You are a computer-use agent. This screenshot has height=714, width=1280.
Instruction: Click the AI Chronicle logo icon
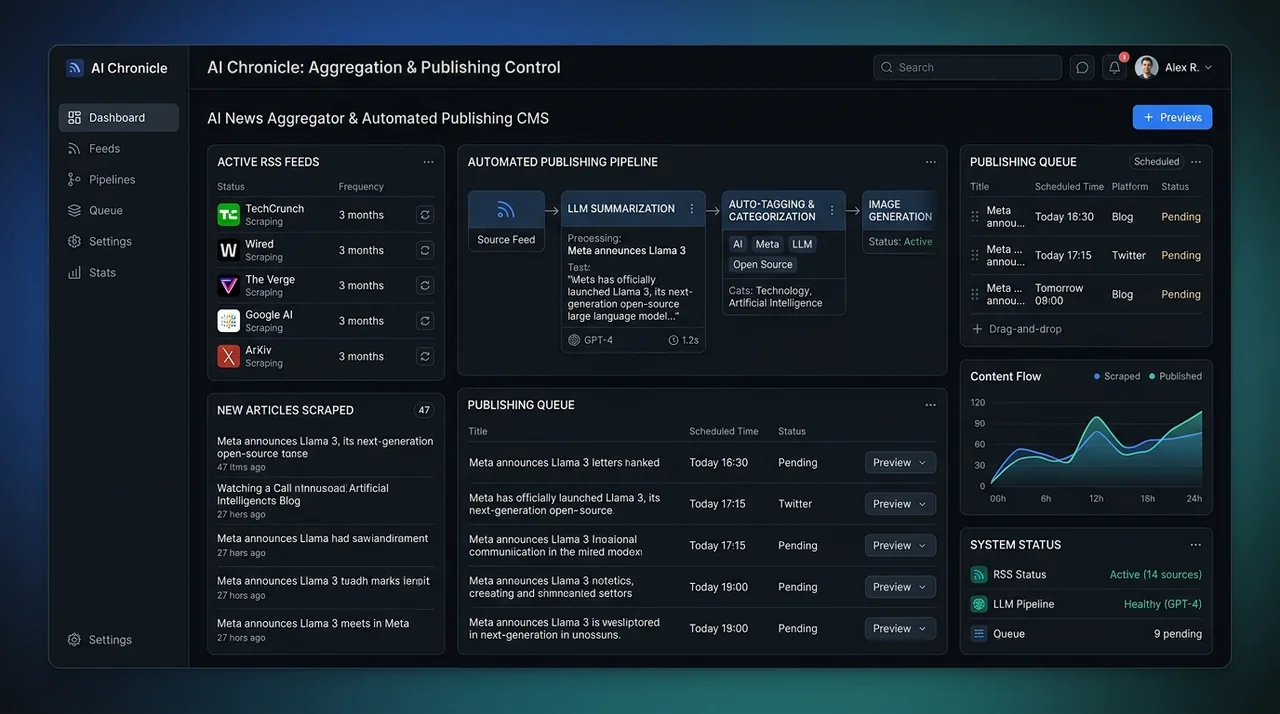click(75, 68)
